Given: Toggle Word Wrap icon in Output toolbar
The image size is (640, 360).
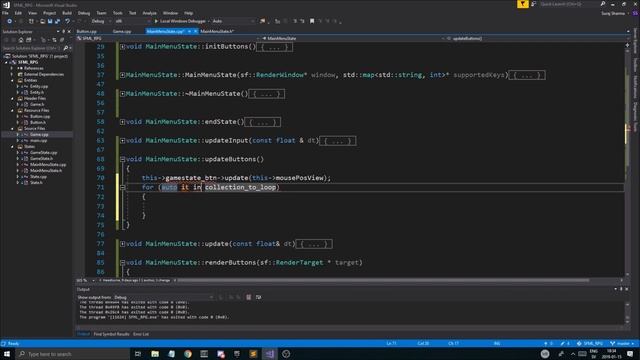Looking at the screenshot, I should (x=258, y=298).
